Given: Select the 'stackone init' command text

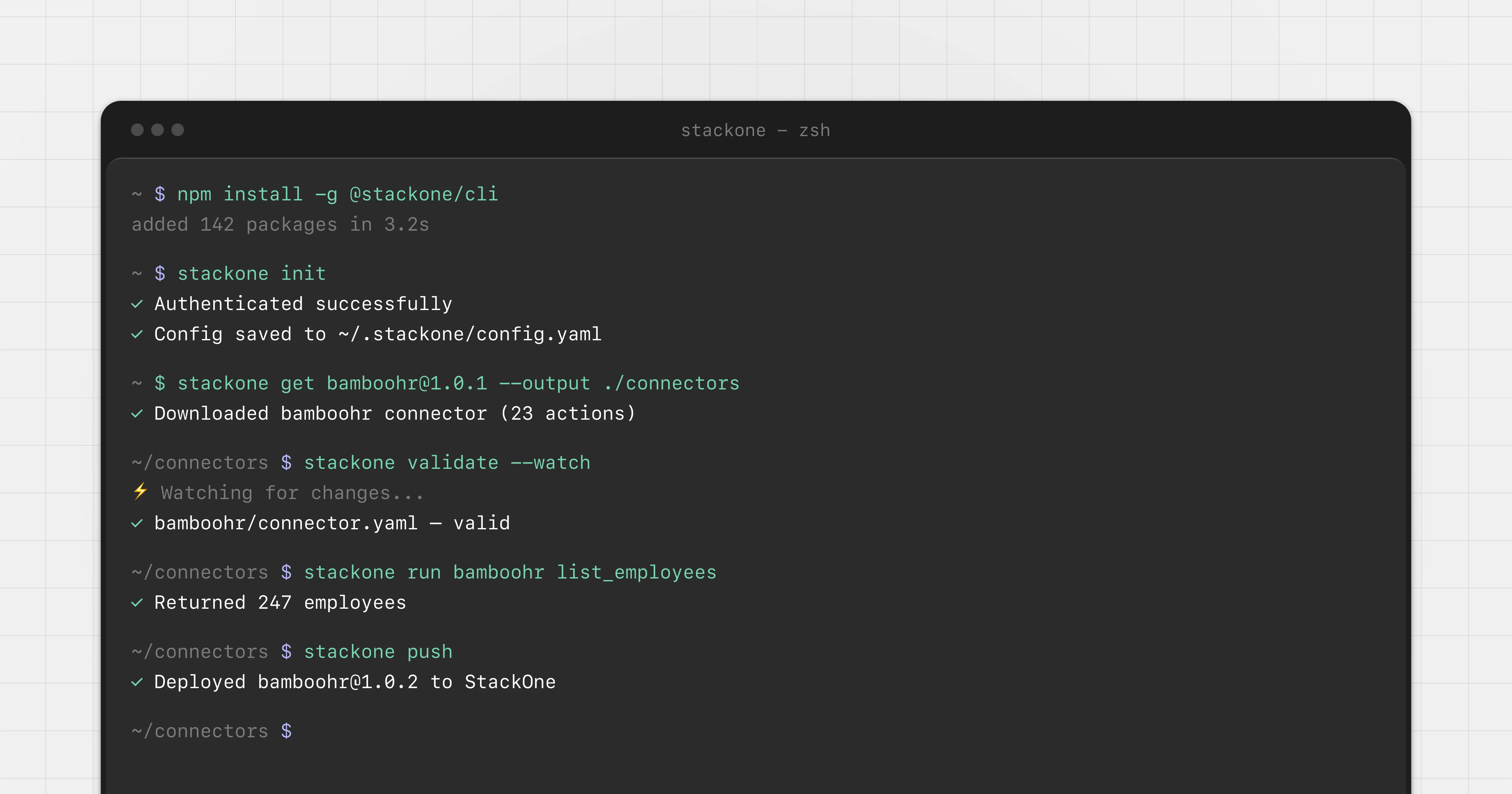Looking at the screenshot, I should 252,273.
